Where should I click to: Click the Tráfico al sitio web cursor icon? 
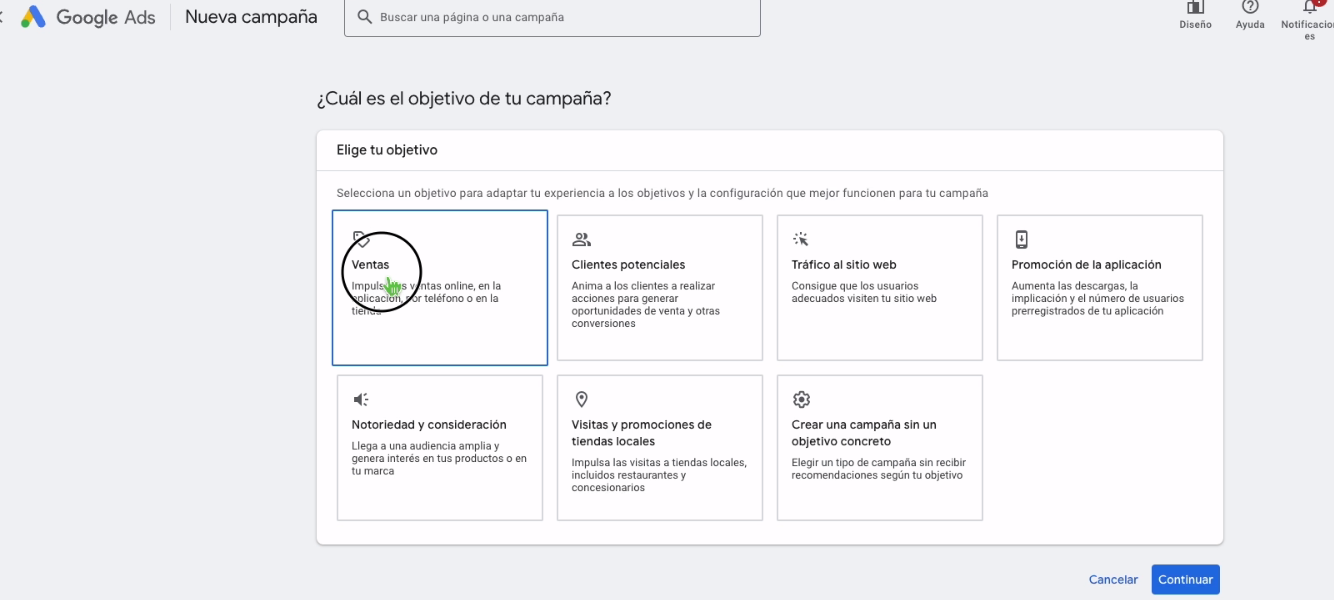tap(800, 239)
